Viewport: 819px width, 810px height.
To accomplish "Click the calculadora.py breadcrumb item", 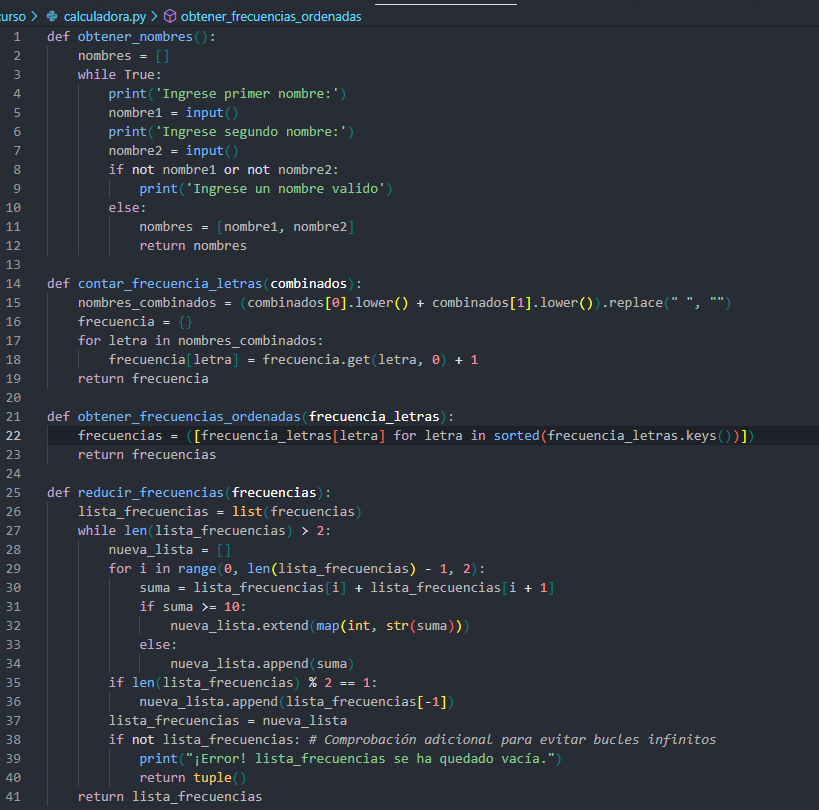I will (x=104, y=17).
